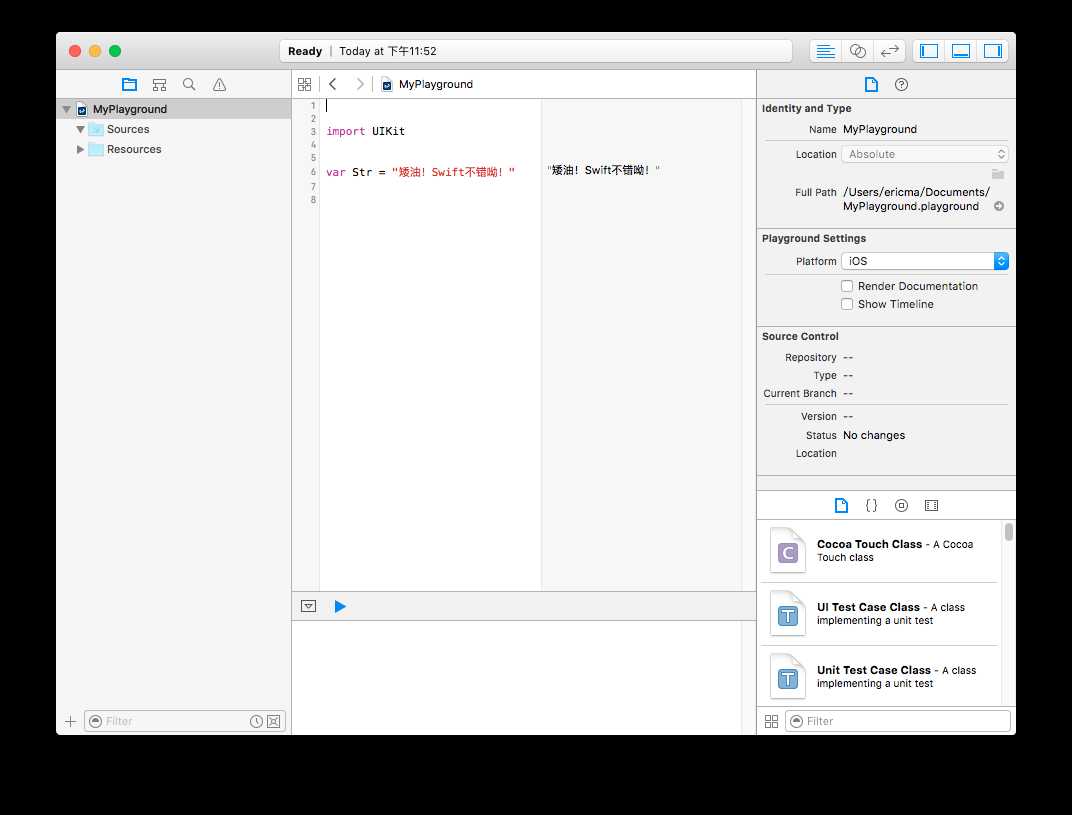Screen dimensions: 1072x815
Task: Open the Code Snippet library tab
Action: [871, 505]
